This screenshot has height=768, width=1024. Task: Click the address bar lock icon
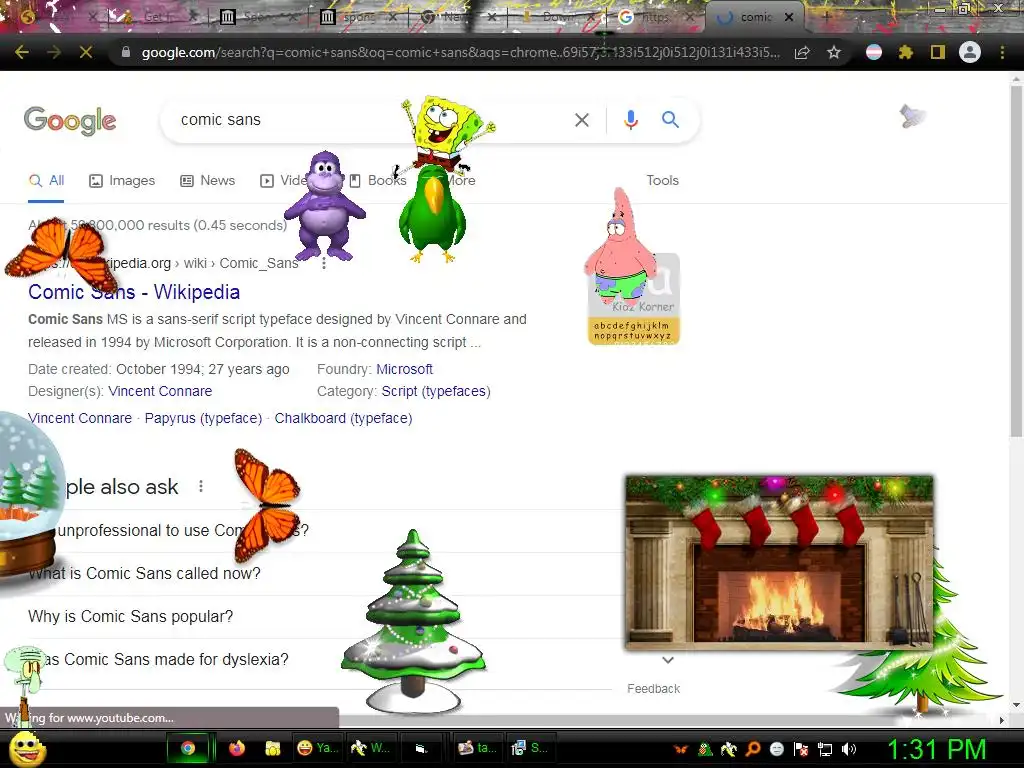pos(126,52)
